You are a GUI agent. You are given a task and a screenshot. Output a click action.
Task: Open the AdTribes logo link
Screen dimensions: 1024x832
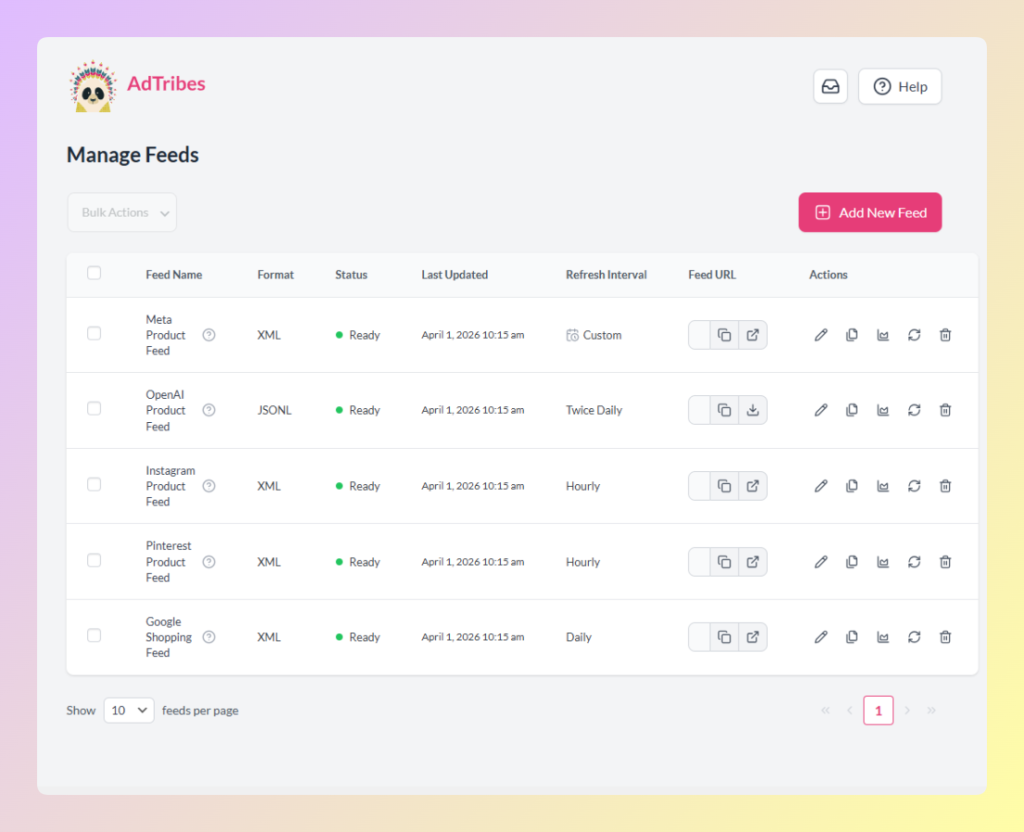coord(137,84)
